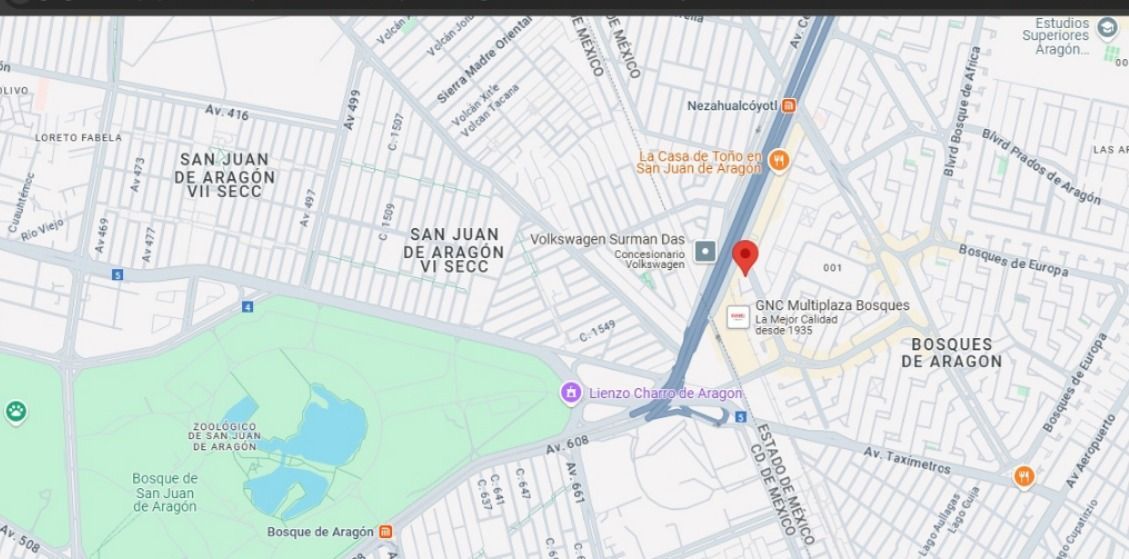Click the Lienzo Charro de Aragon purple icon

point(571,393)
